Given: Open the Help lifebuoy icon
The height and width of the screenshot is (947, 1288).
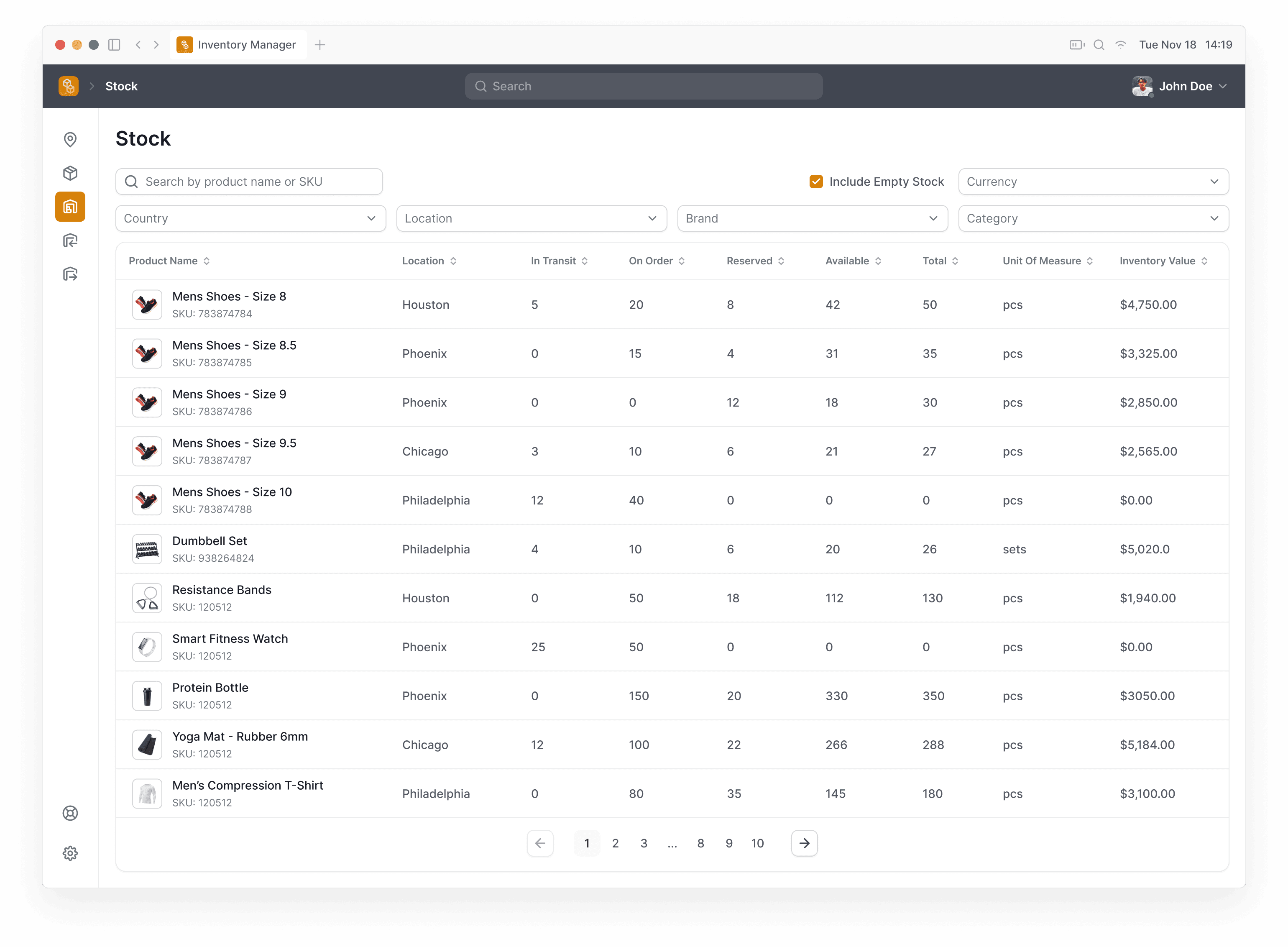Looking at the screenshot, I should click(70, 813).
